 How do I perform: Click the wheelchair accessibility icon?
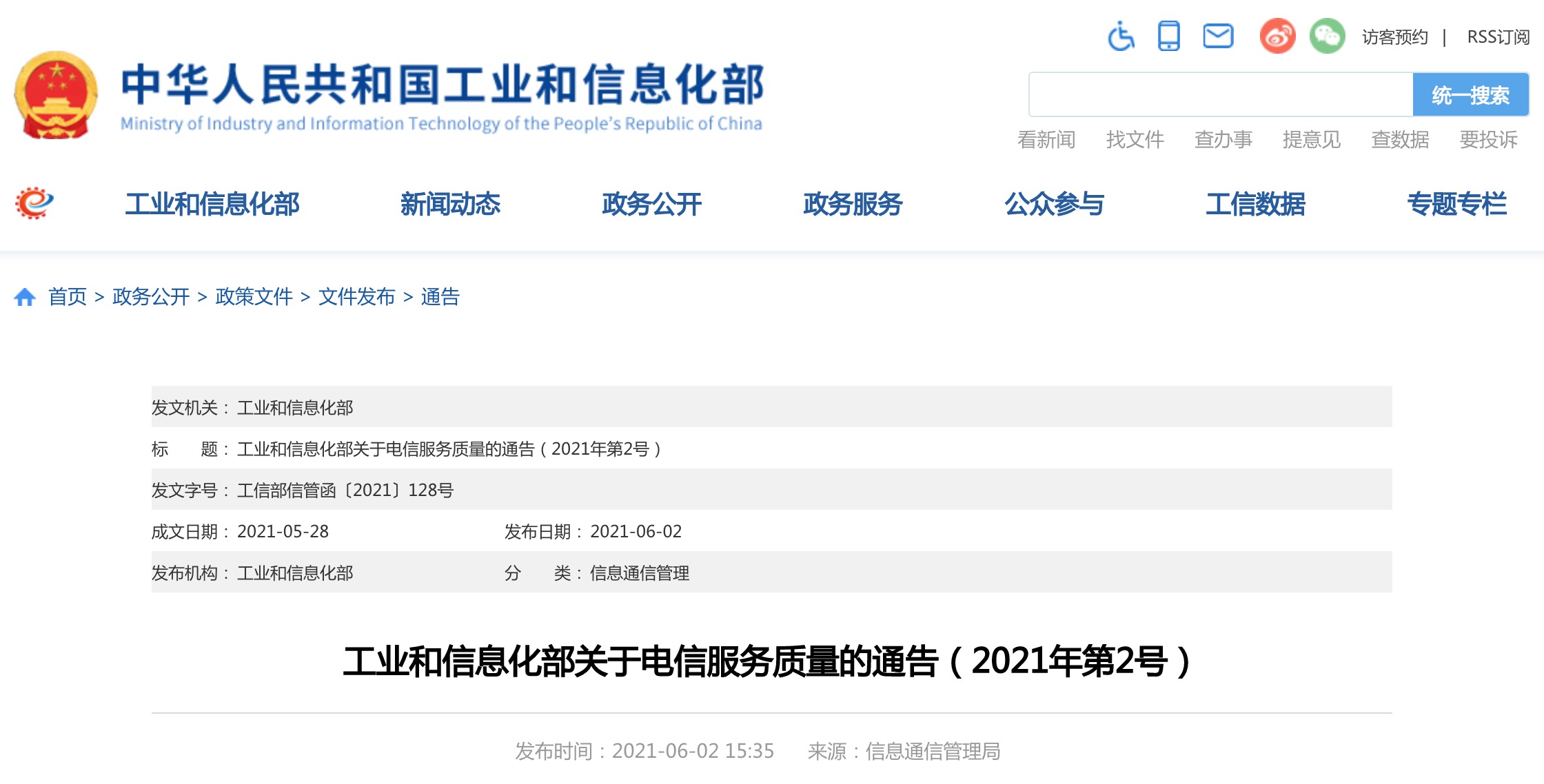[x=1121, y=37]
